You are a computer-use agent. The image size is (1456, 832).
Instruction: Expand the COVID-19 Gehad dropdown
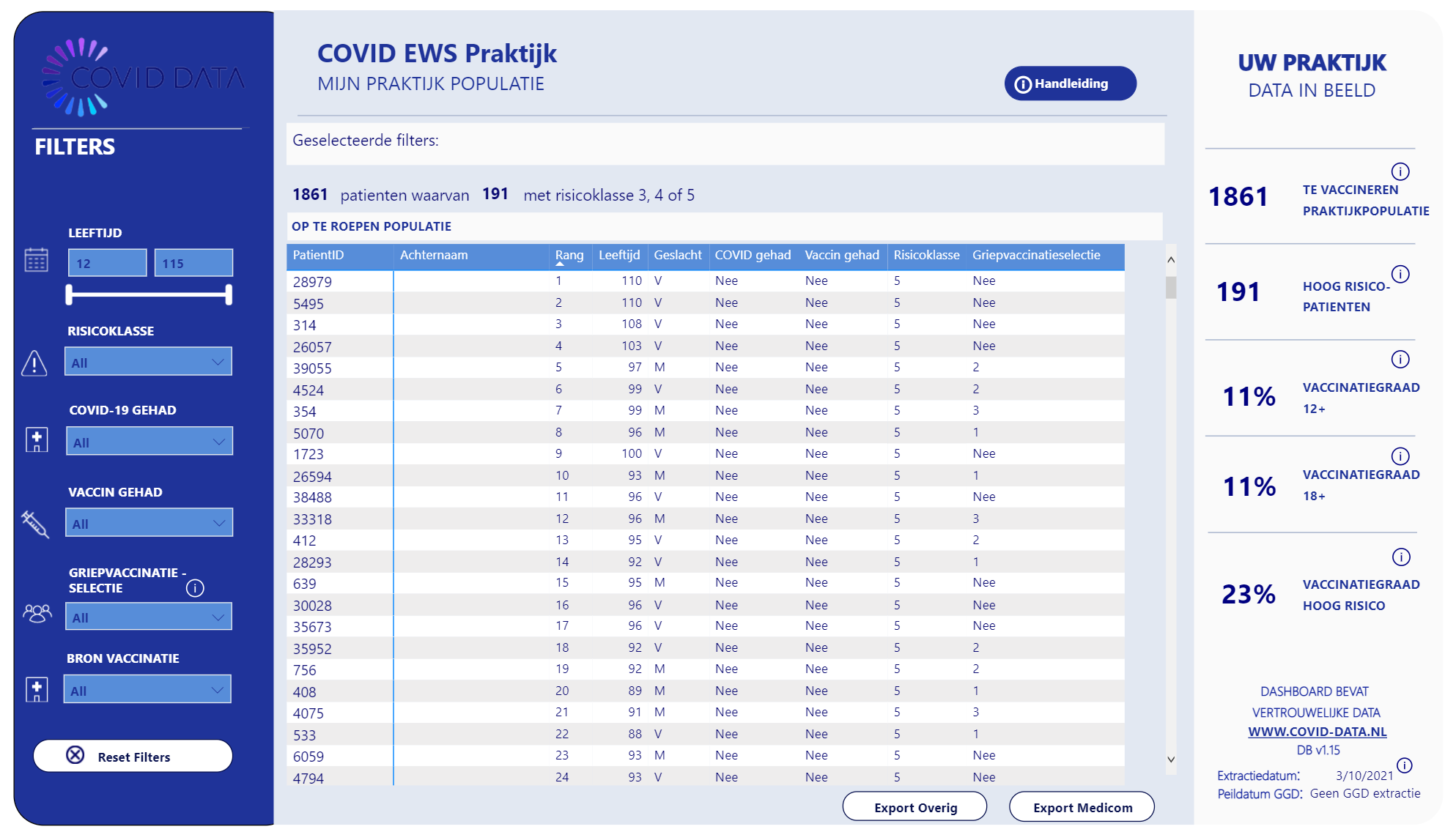(149, 442)
